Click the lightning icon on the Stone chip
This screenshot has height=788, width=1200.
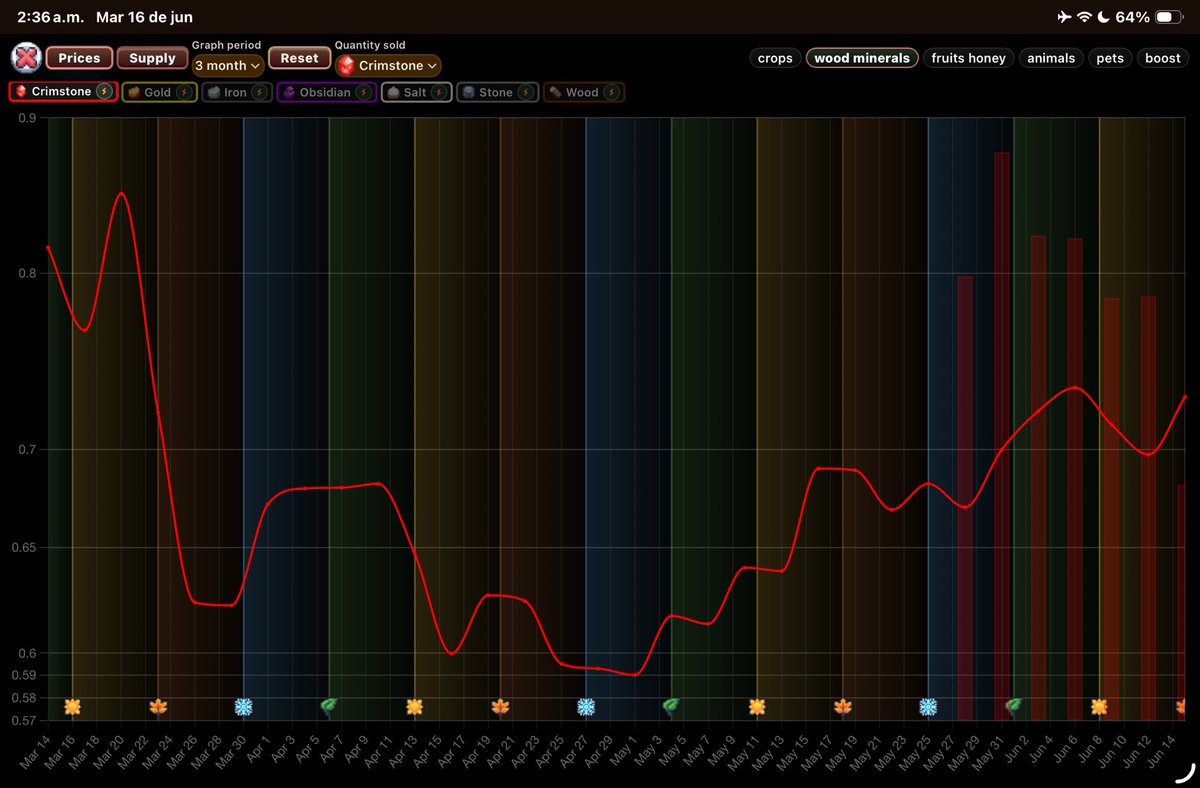pos(526,92)
